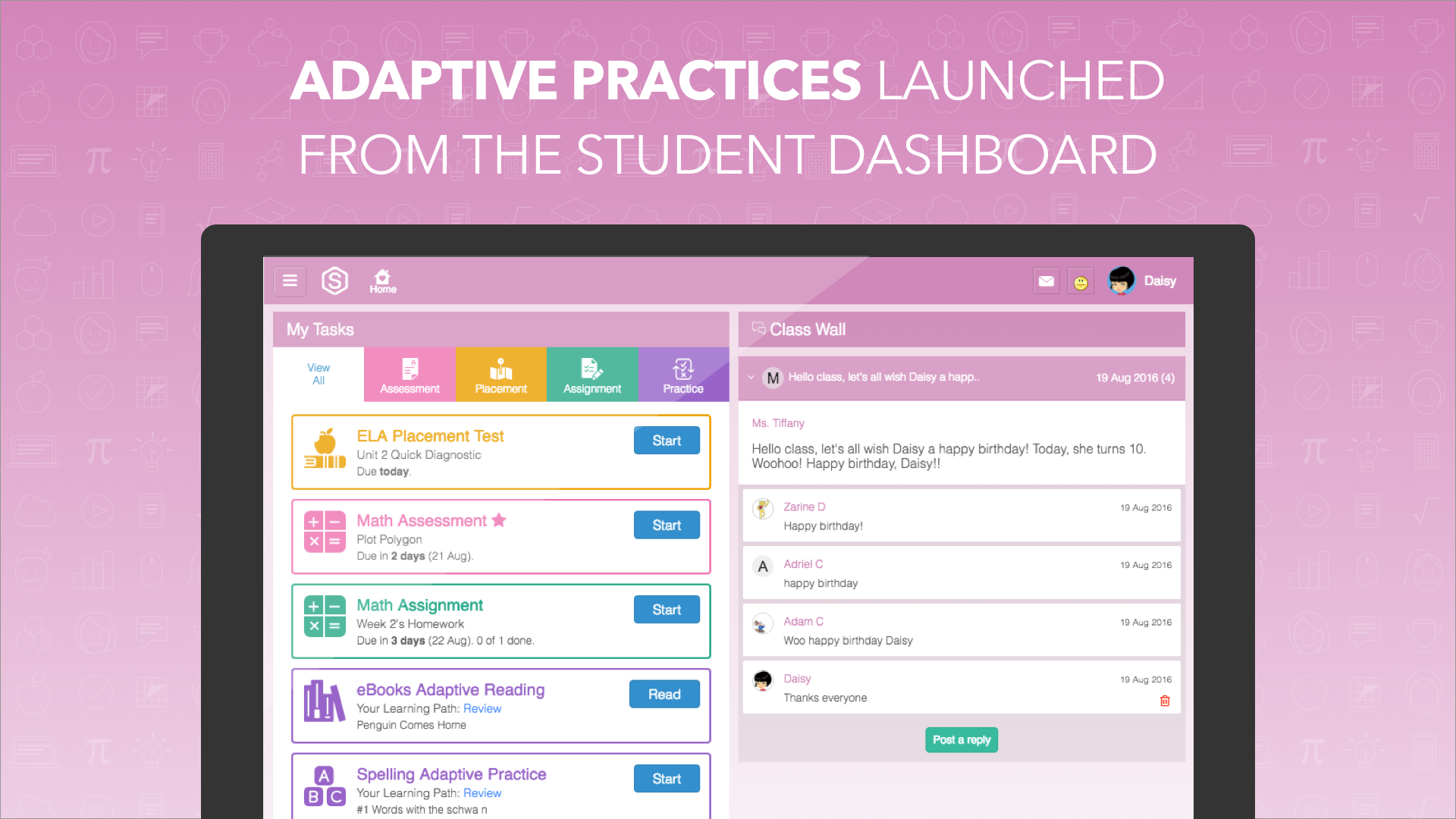Switch to the Assessment tab
1456x819 pixels.
tap(409, 375)
